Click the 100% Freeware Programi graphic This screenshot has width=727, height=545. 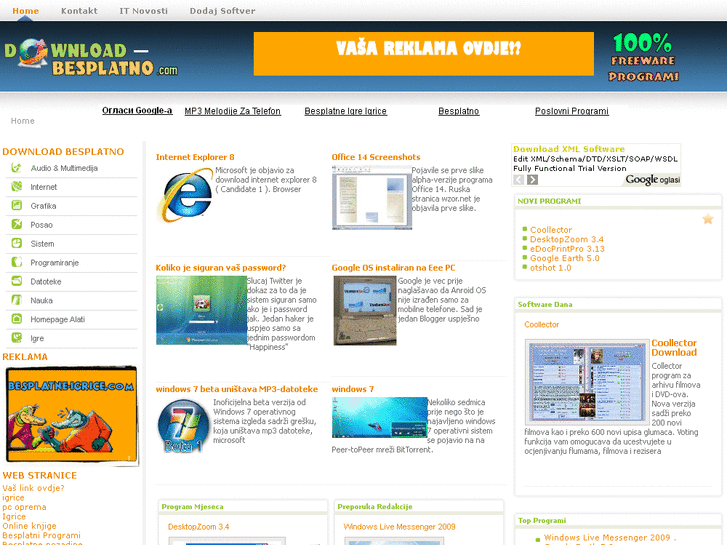click(x=644, y=58)
